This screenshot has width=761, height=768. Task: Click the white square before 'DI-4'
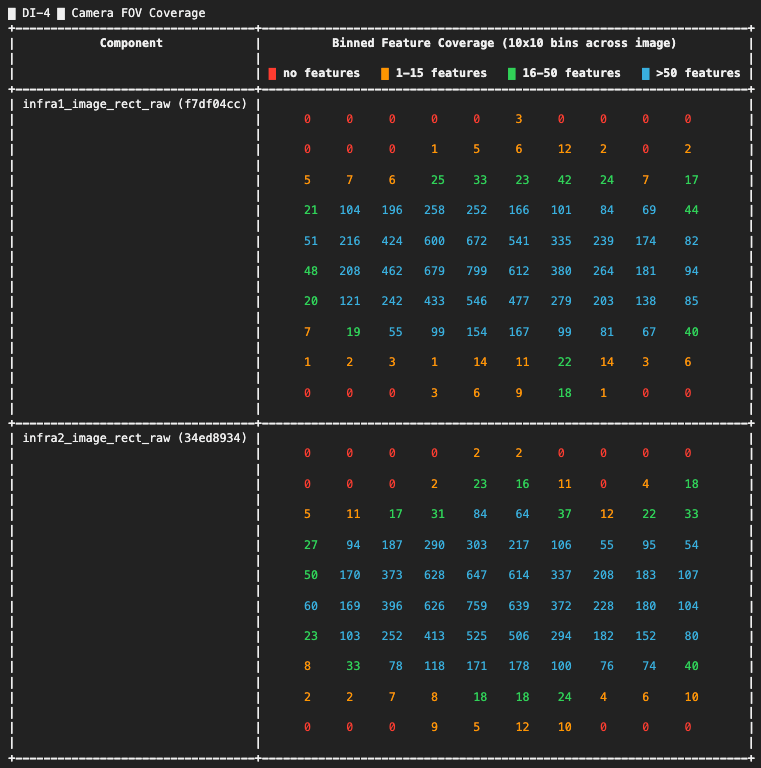tap(12, 13)
